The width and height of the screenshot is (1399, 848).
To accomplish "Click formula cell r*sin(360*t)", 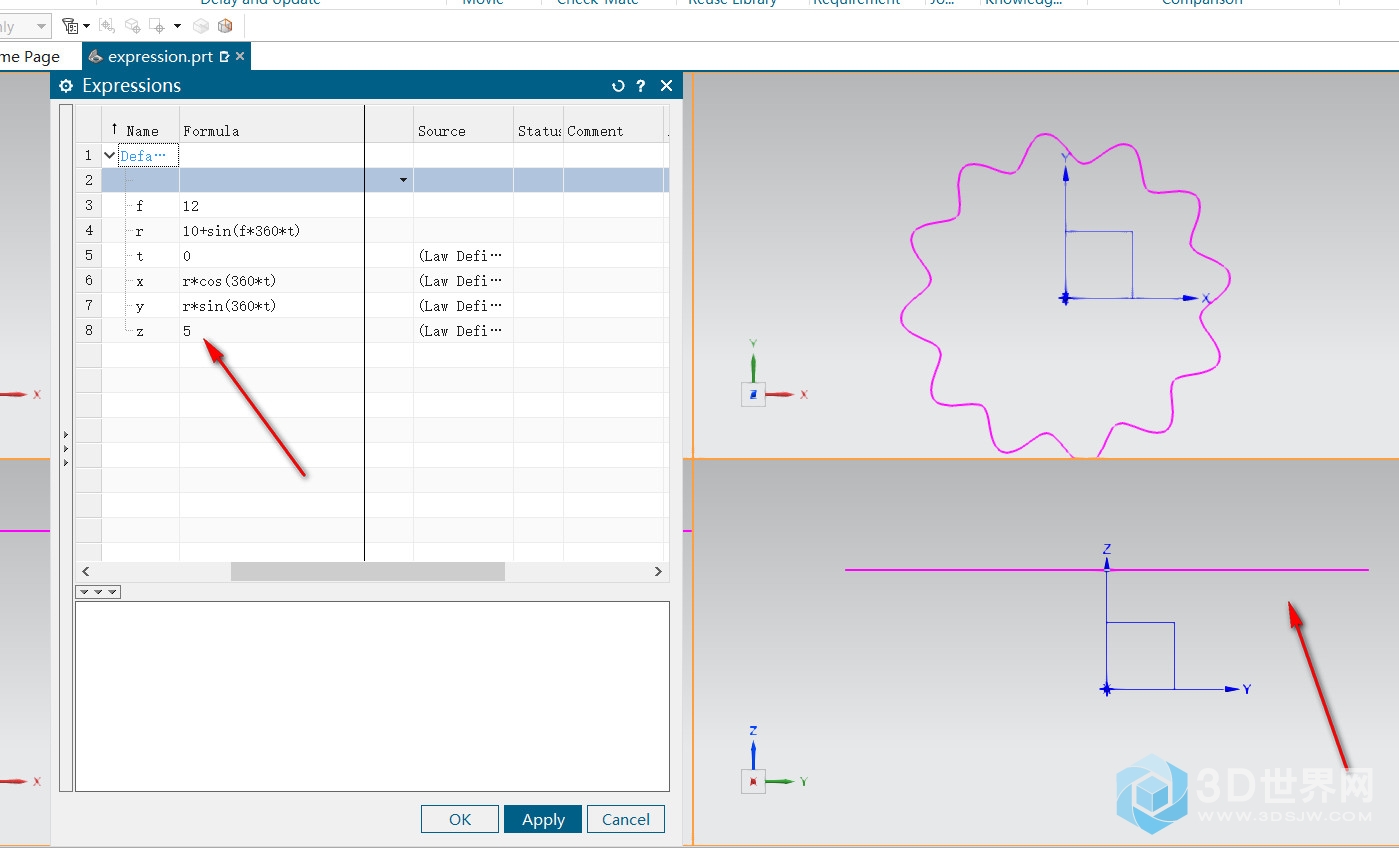I will pyautogui.click(x=229, y=306).
